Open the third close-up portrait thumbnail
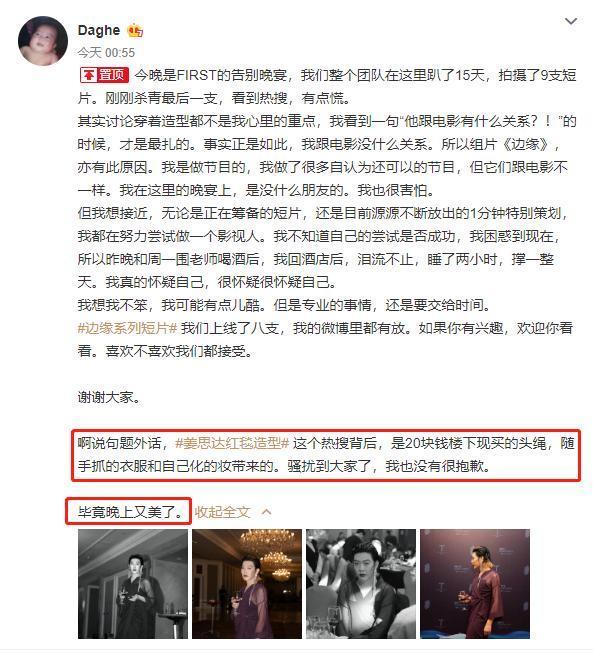The image size is (593, 654). 361,584
